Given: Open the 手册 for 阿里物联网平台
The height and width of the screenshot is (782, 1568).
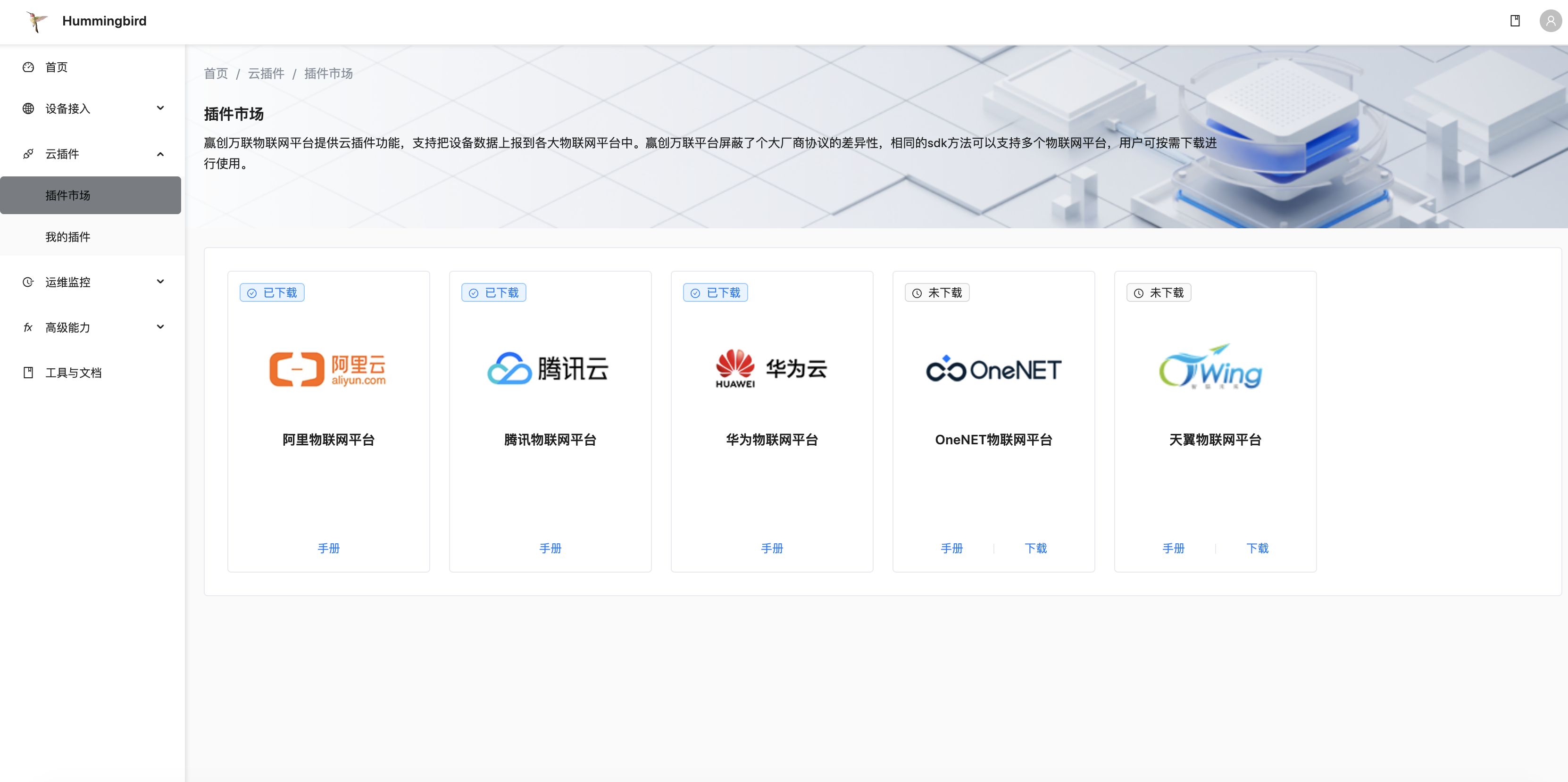Looking at the screenshot, I should 329,549.
